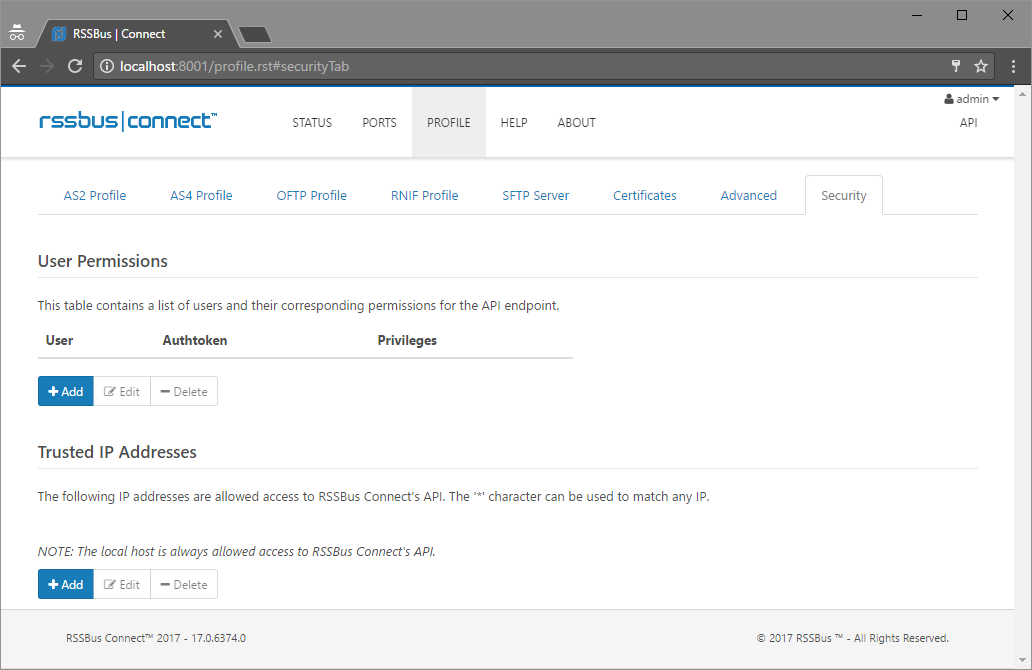Click Delete under User Permissions
The height and width of the screenshot is (670, 1032).
point(184,392)
